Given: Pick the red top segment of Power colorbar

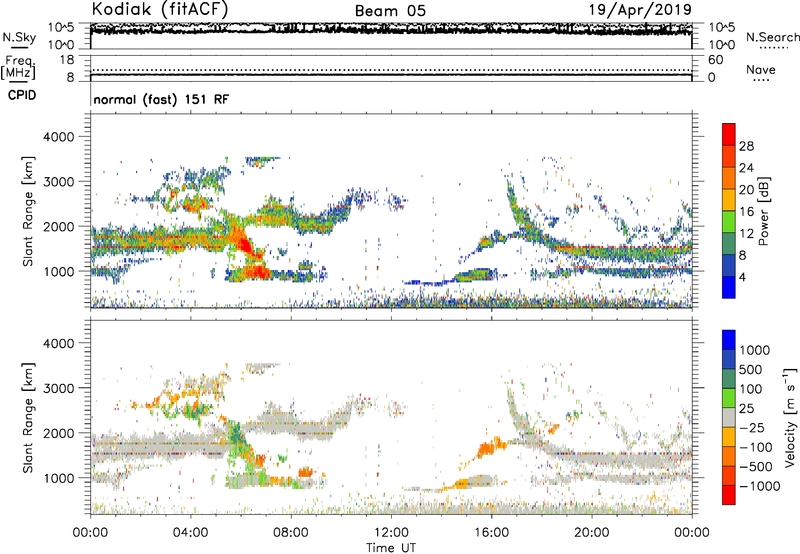Looking at the screenshot, I should coord(729,134).
